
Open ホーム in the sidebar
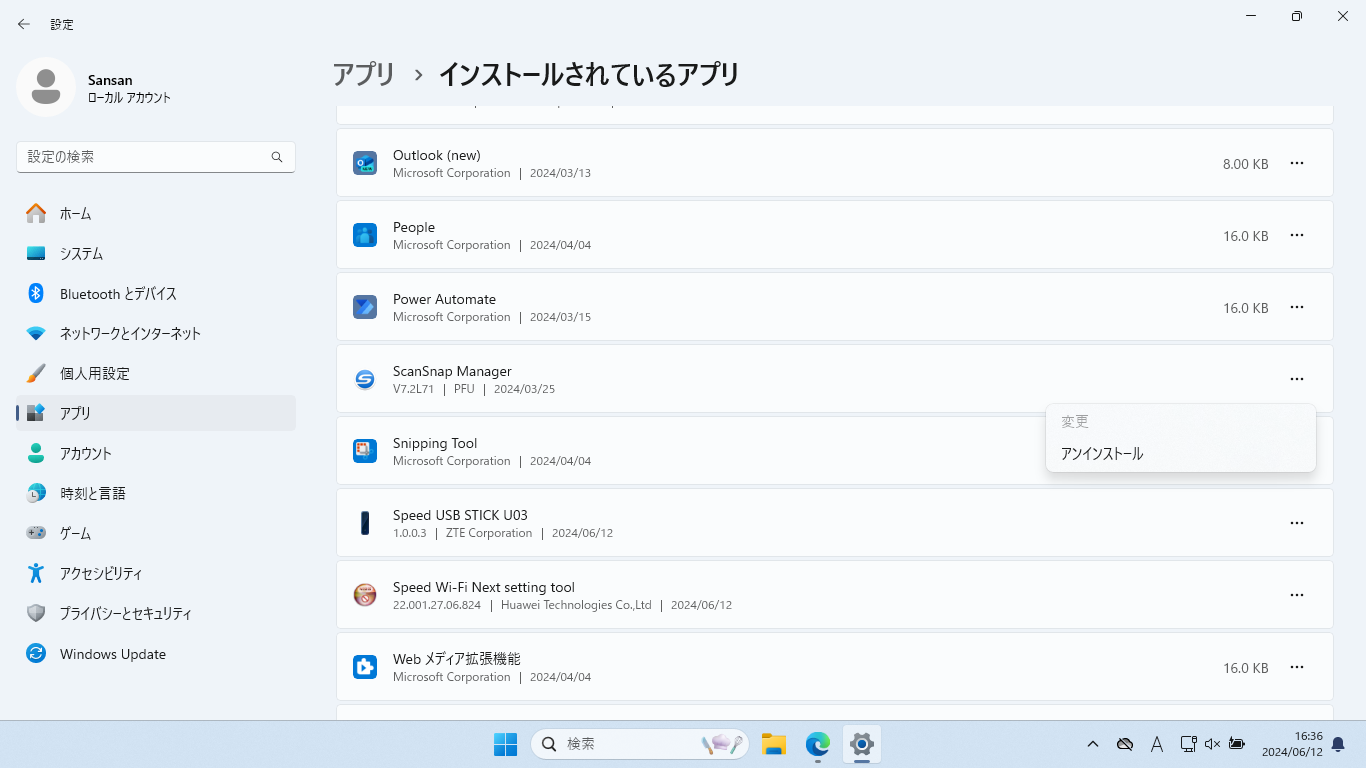[x=156, y=213]
